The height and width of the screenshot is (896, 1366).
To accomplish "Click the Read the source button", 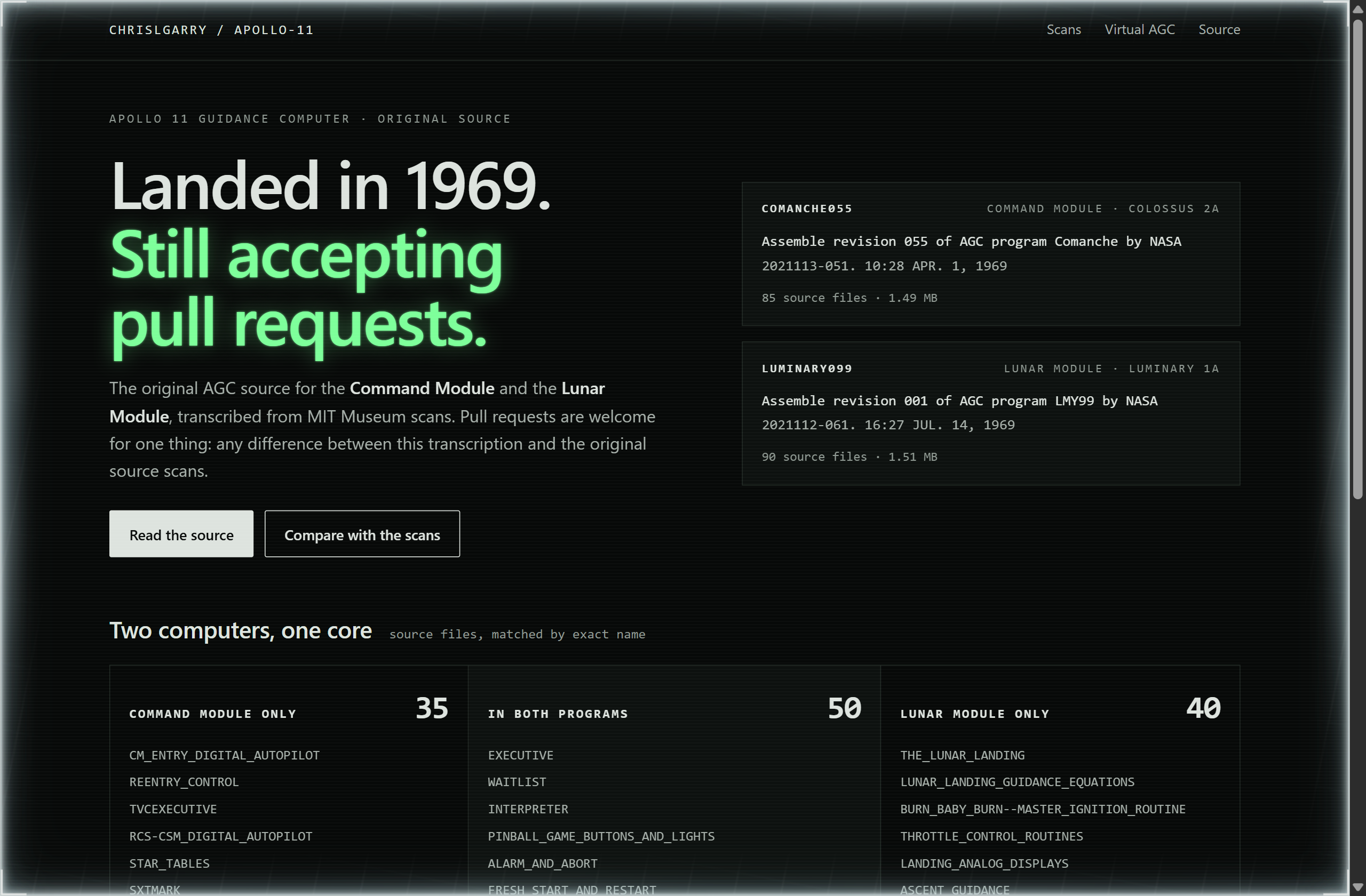I will pos(181,534).
